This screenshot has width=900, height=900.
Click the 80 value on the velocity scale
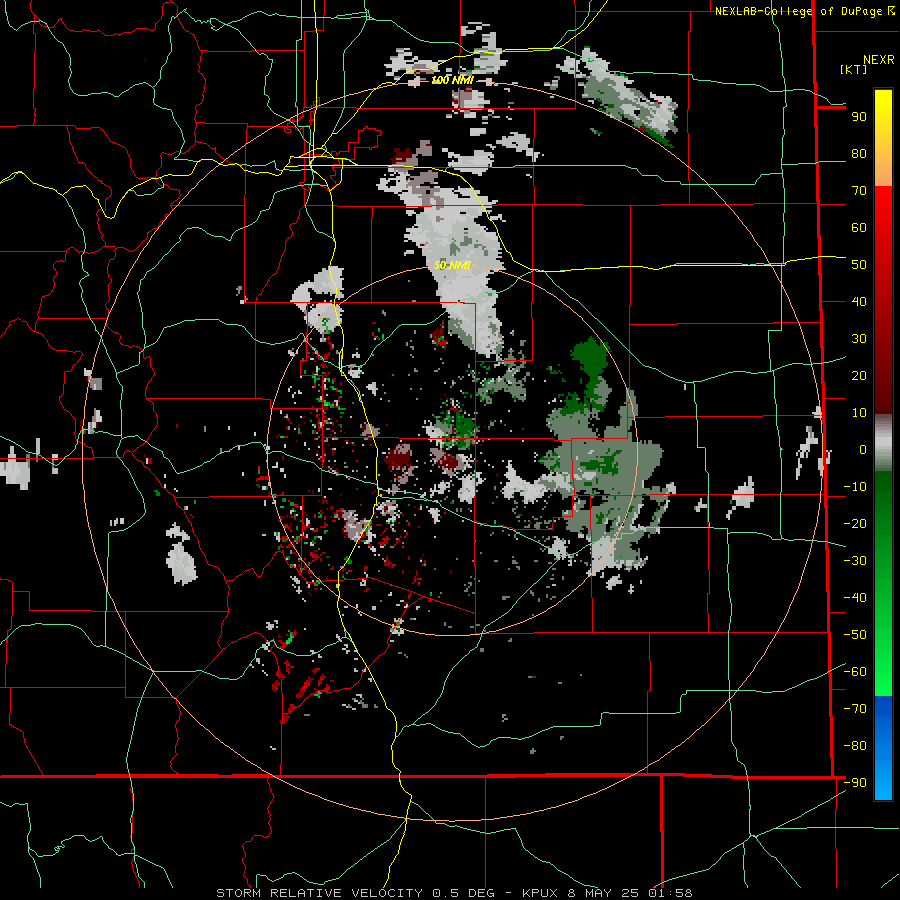point(859,154)
